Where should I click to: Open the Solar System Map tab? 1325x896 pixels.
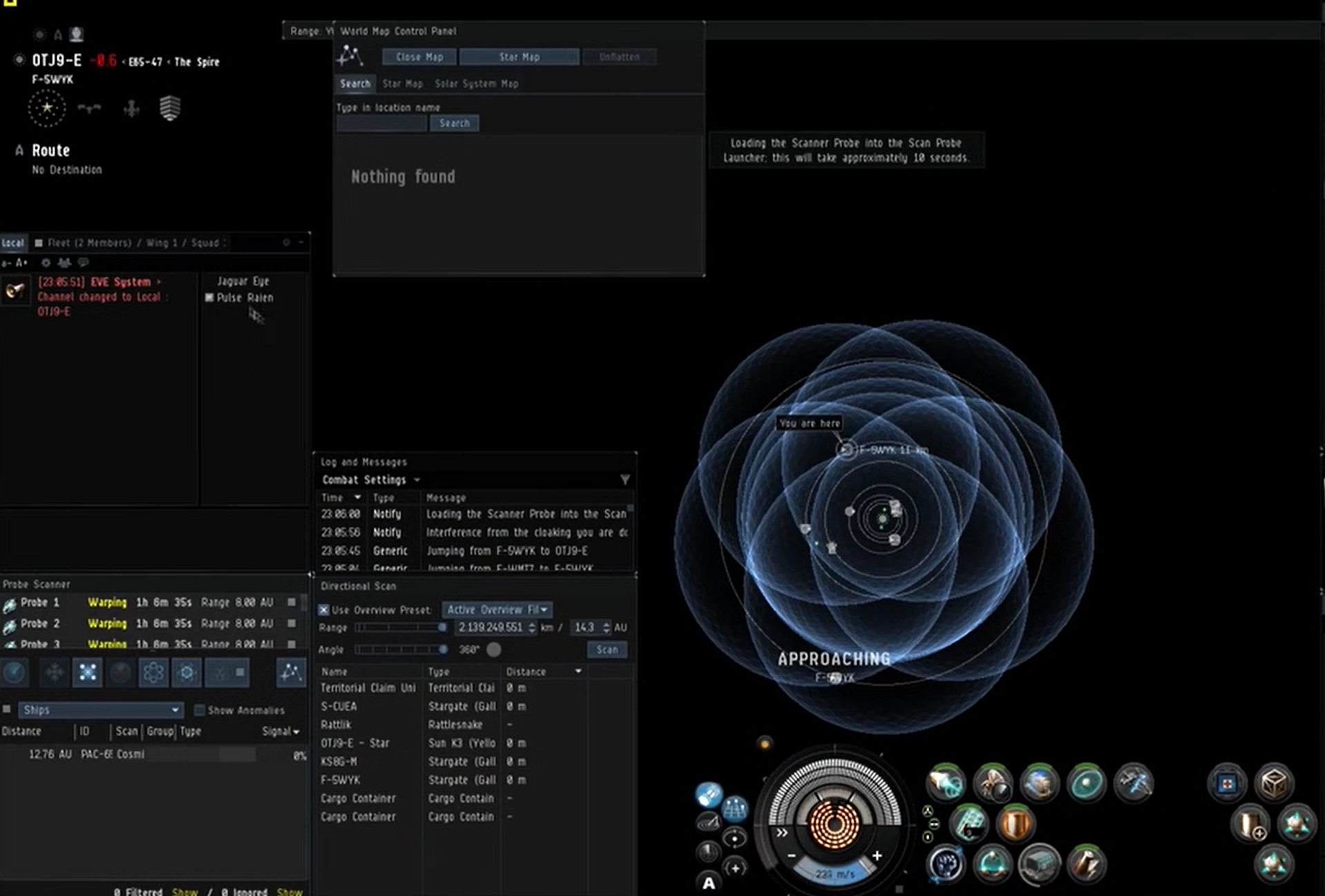click(x=476, y=84)
